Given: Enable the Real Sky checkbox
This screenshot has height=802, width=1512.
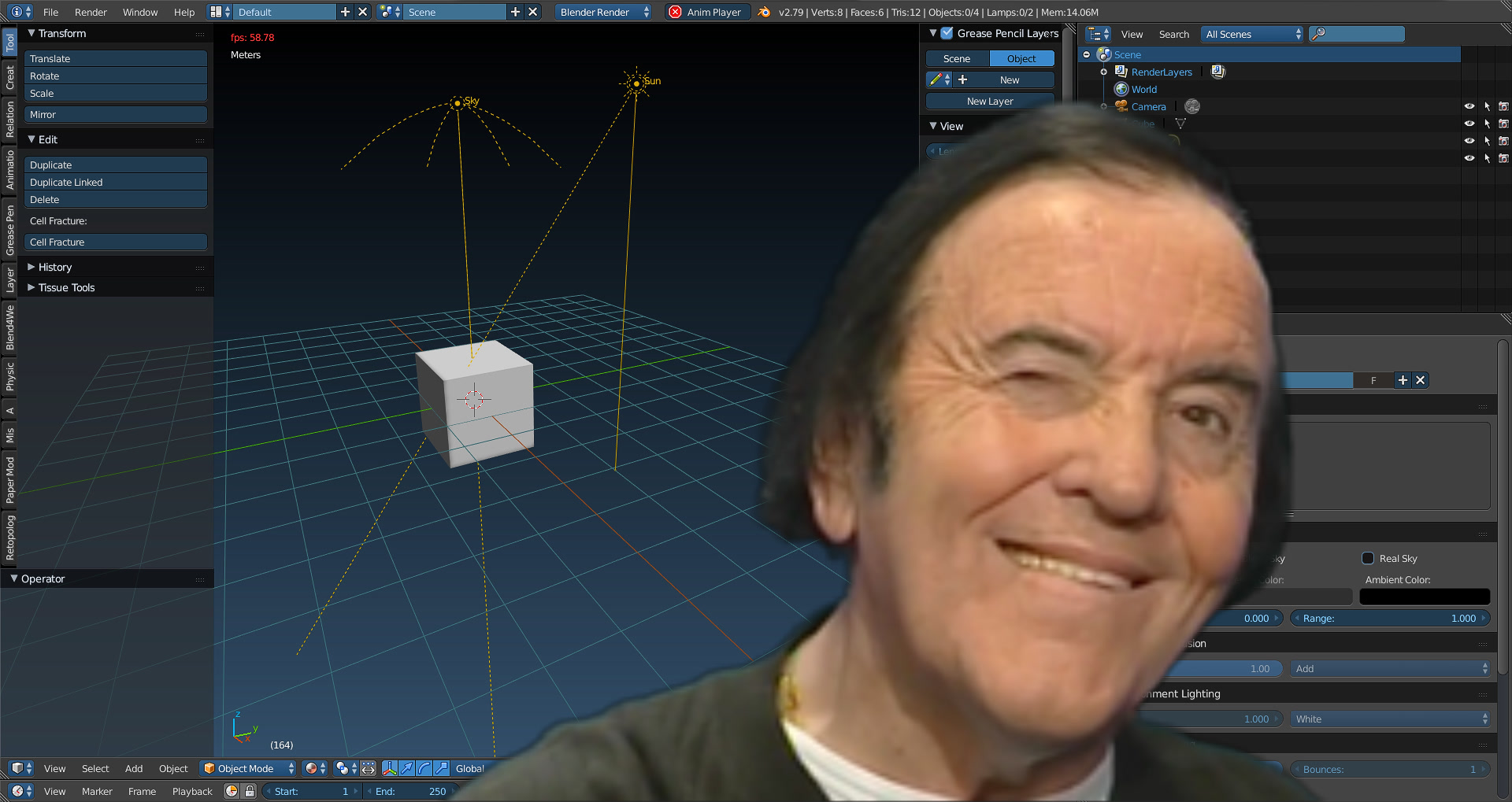Looking at the screenshot, I should tap(1369, 558).
